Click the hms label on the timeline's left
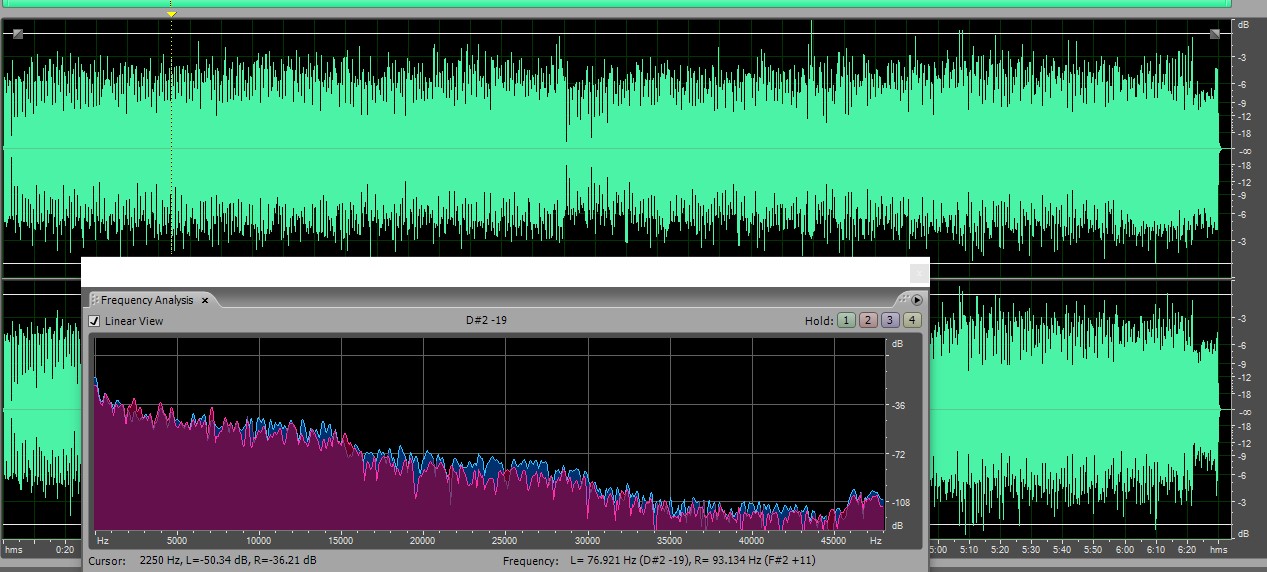 (x=14, y=549)
